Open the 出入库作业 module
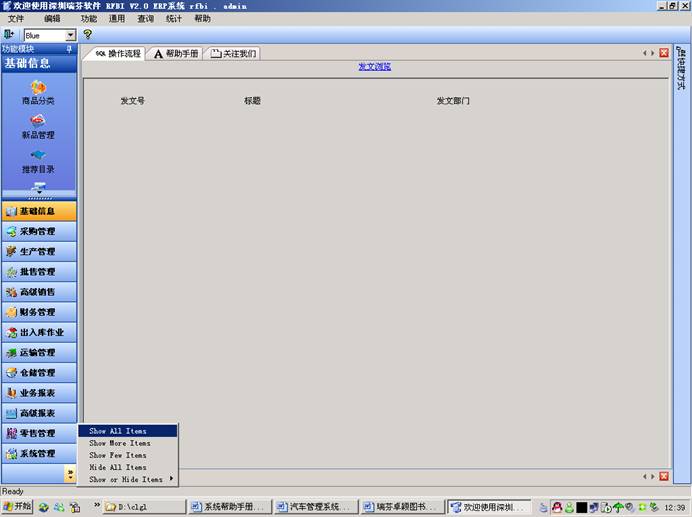The image size is (692, 517). pos(38,332)
